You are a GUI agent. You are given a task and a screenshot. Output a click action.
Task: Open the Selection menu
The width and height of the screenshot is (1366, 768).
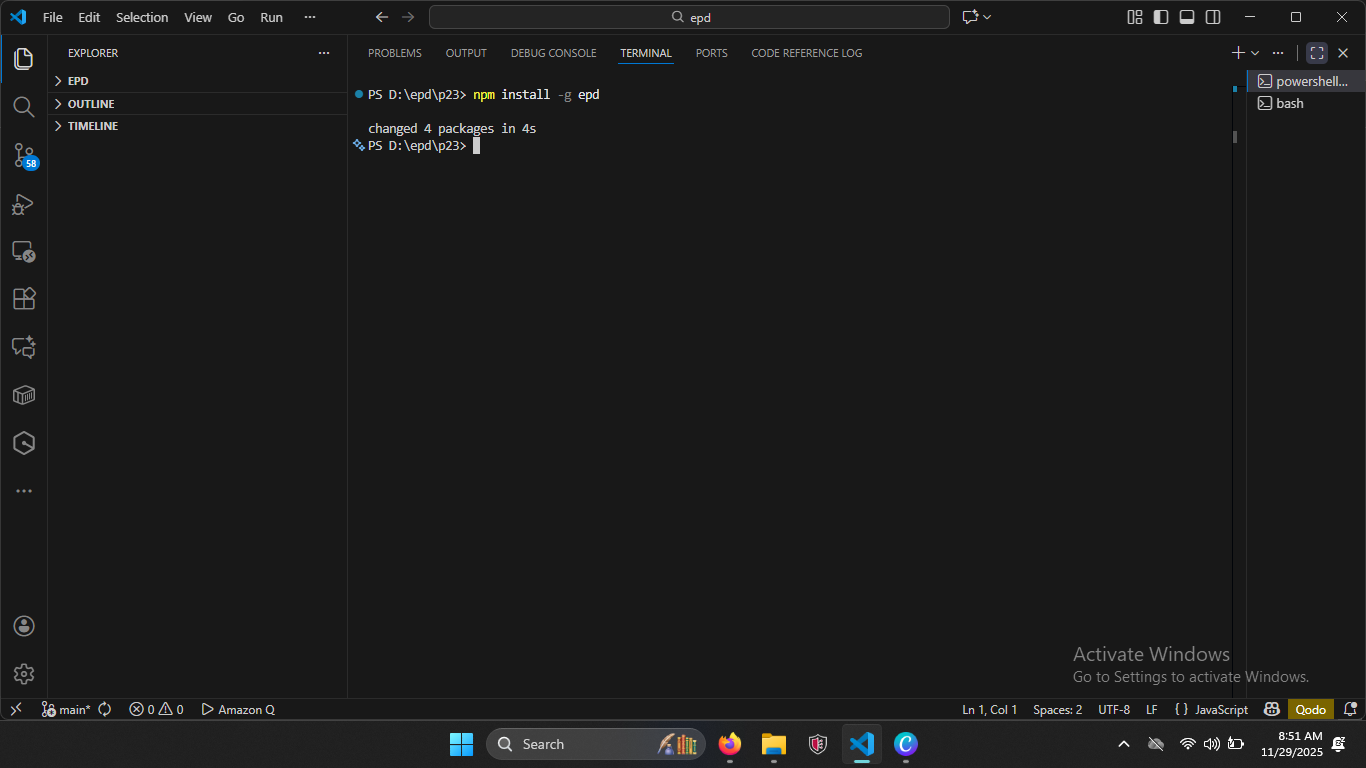(x=142, y=17)
